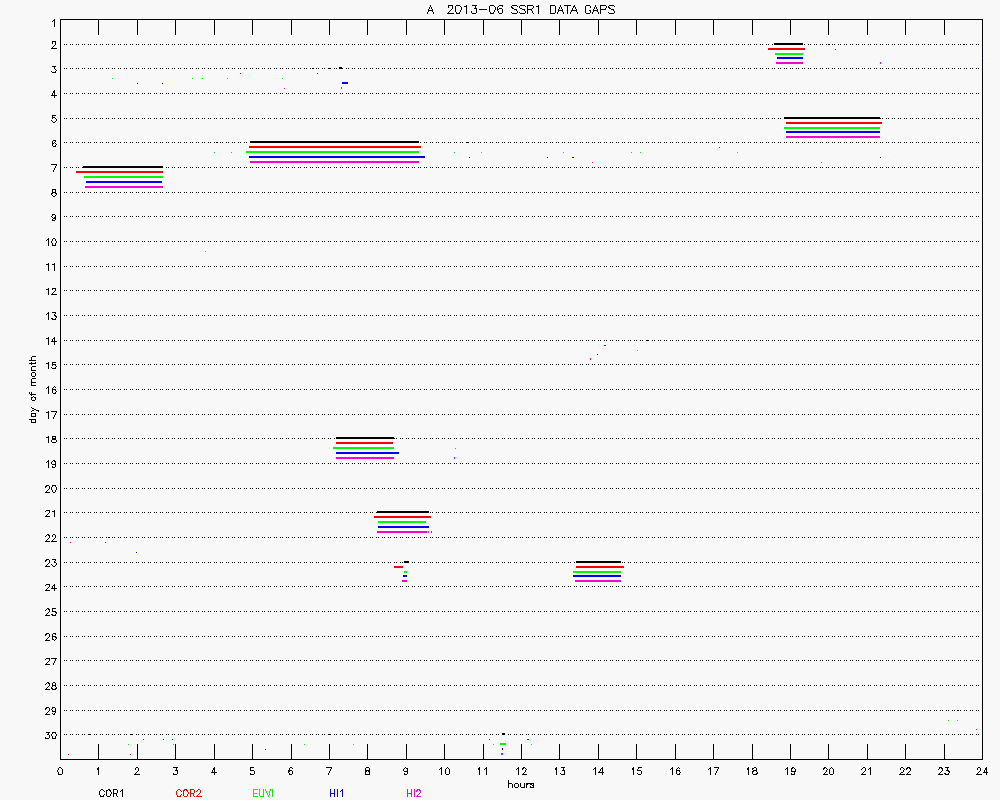Click the green EUVI legend label

pyautogui.click(x=264, y=793)
